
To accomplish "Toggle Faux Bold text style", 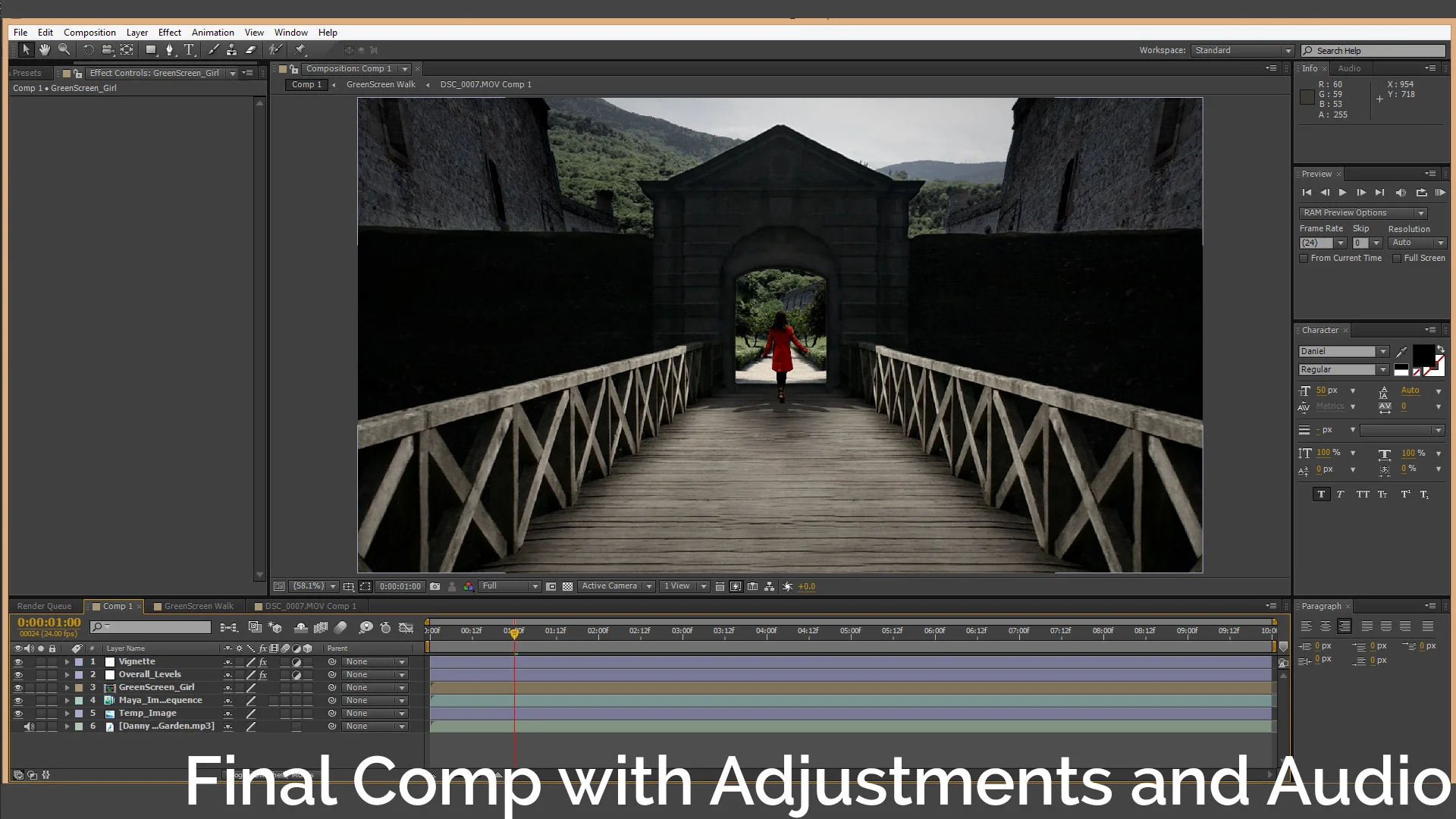I will click(x=1321, y=494).
